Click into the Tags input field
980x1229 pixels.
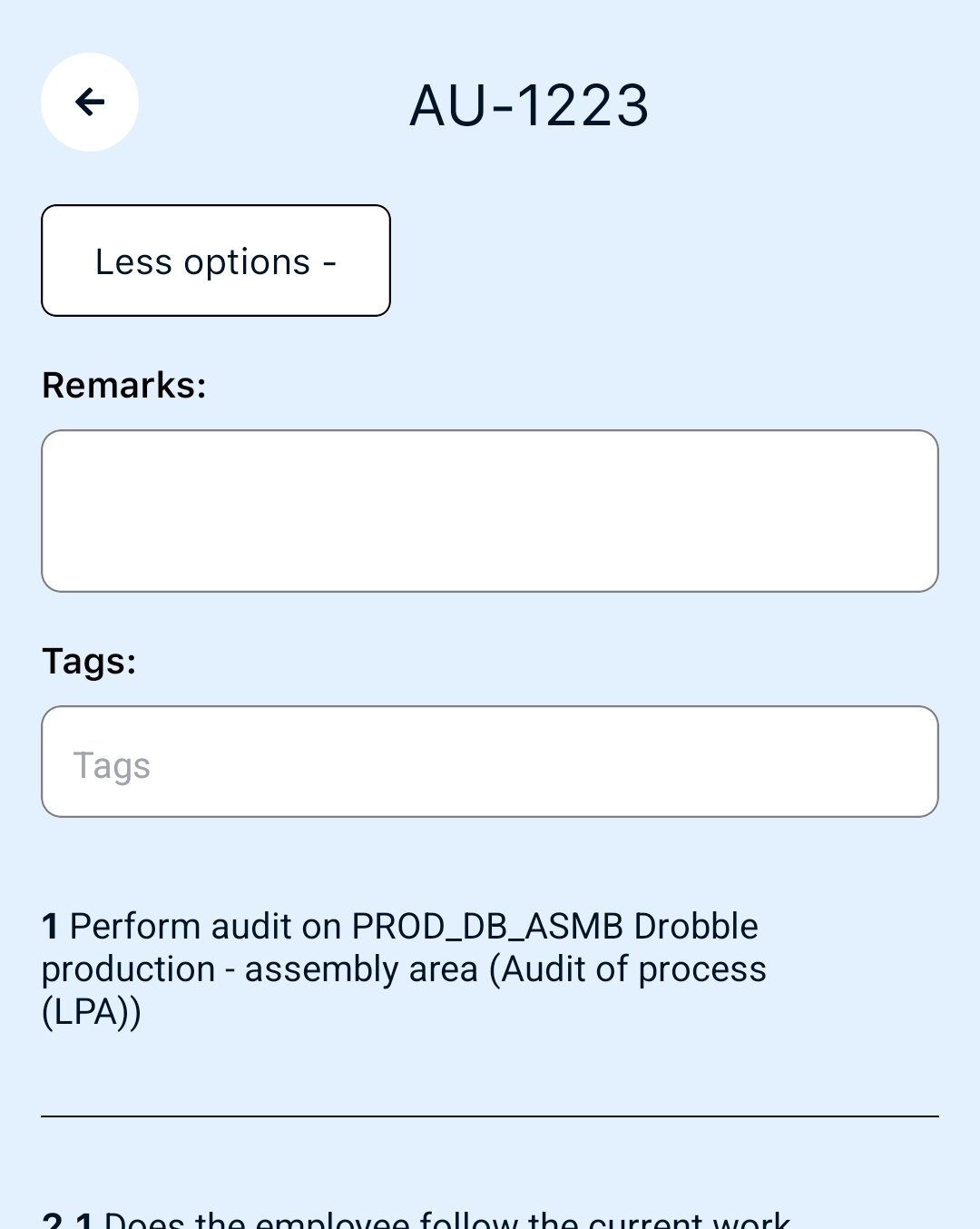point(490,762)
